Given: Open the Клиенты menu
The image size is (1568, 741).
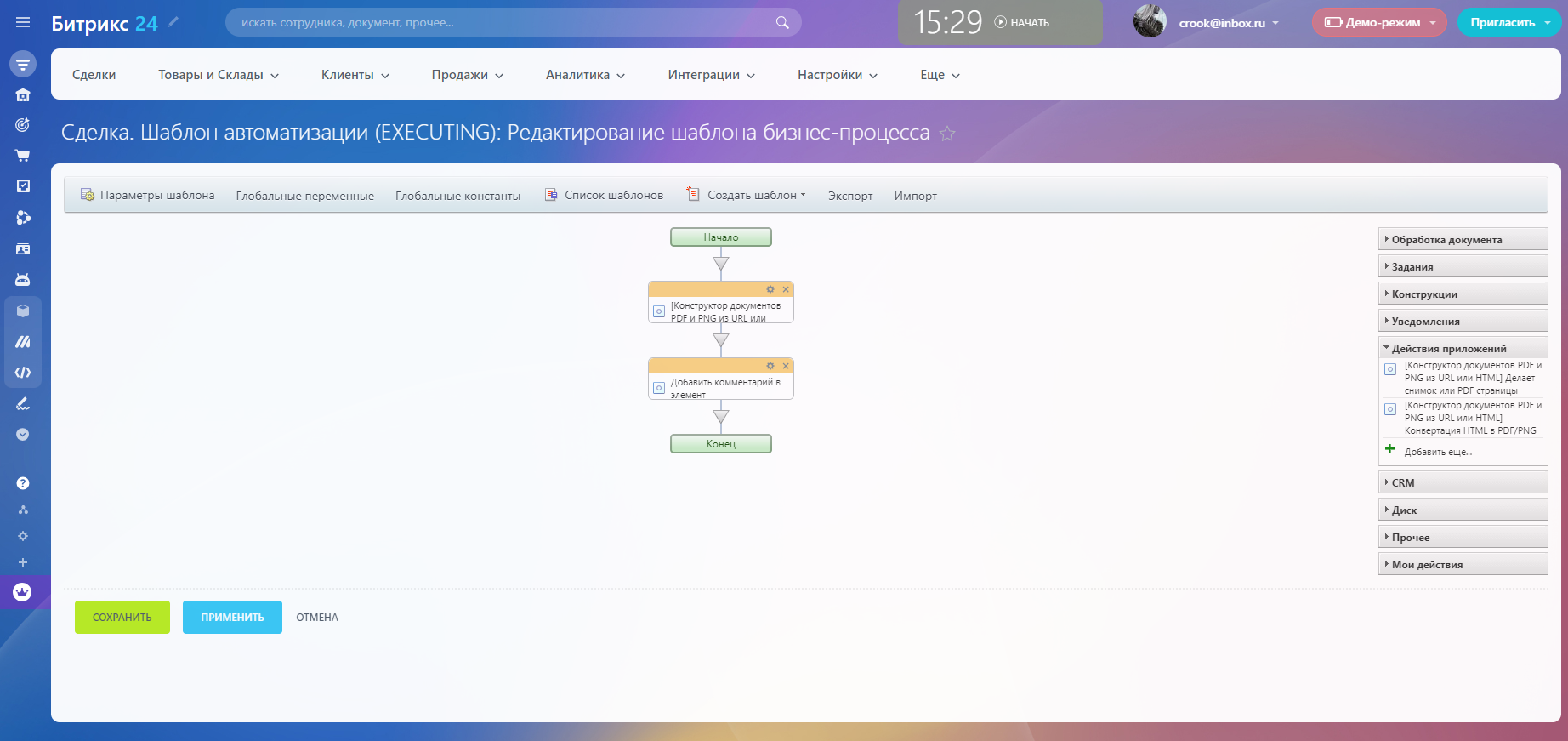Looking at the screenshot, I should 355,75.
